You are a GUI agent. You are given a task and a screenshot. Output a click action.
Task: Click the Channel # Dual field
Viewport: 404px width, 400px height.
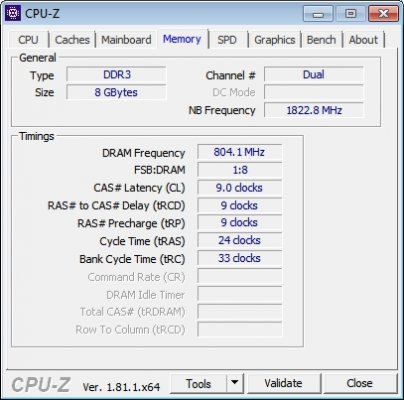[314, 74]
